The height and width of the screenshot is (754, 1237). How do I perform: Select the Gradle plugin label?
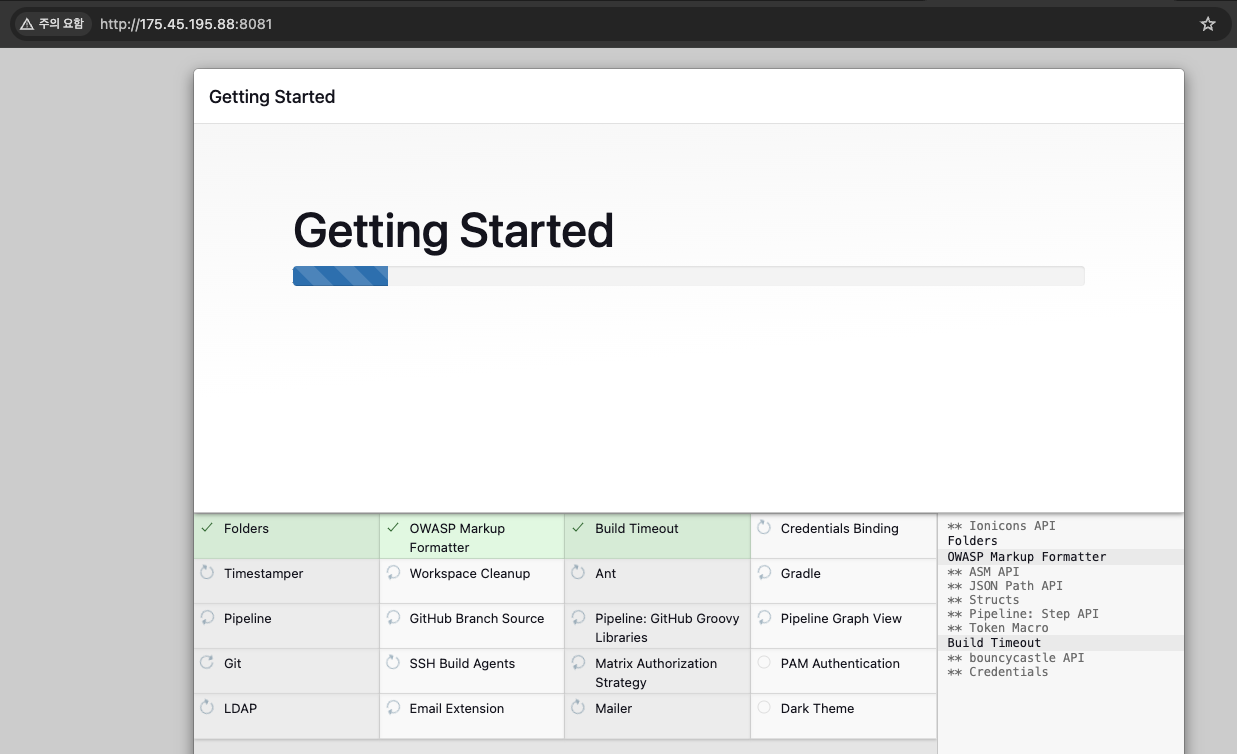(x=801, y=573)
